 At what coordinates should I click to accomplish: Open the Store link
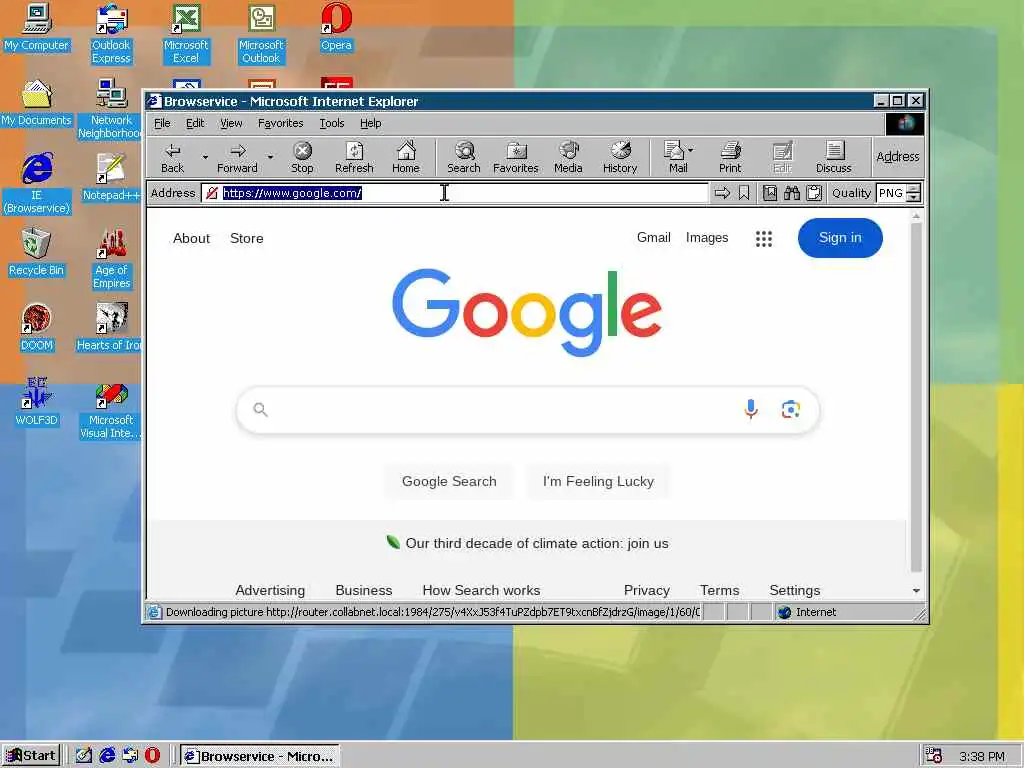click(x=247, y=238)
